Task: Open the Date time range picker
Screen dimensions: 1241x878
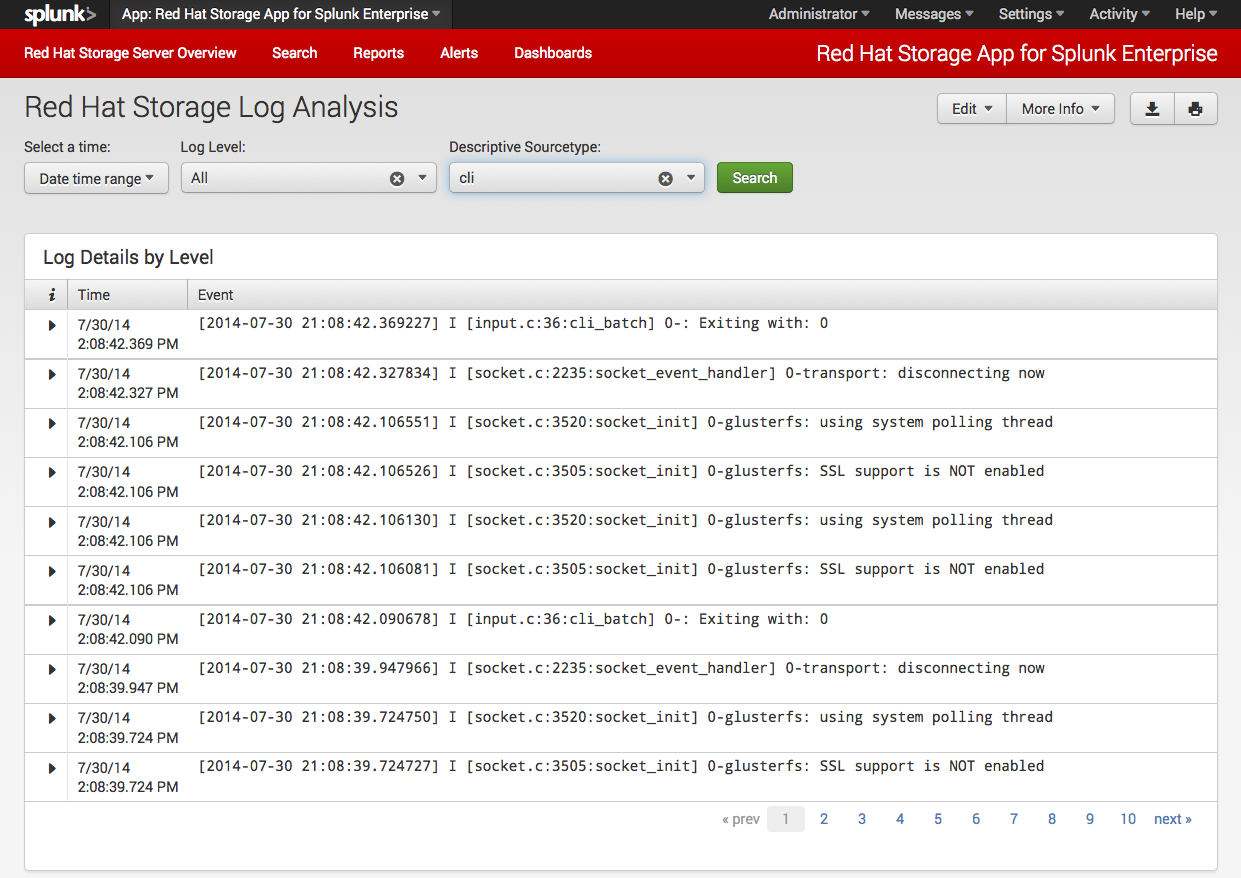Action: point(96,178)
